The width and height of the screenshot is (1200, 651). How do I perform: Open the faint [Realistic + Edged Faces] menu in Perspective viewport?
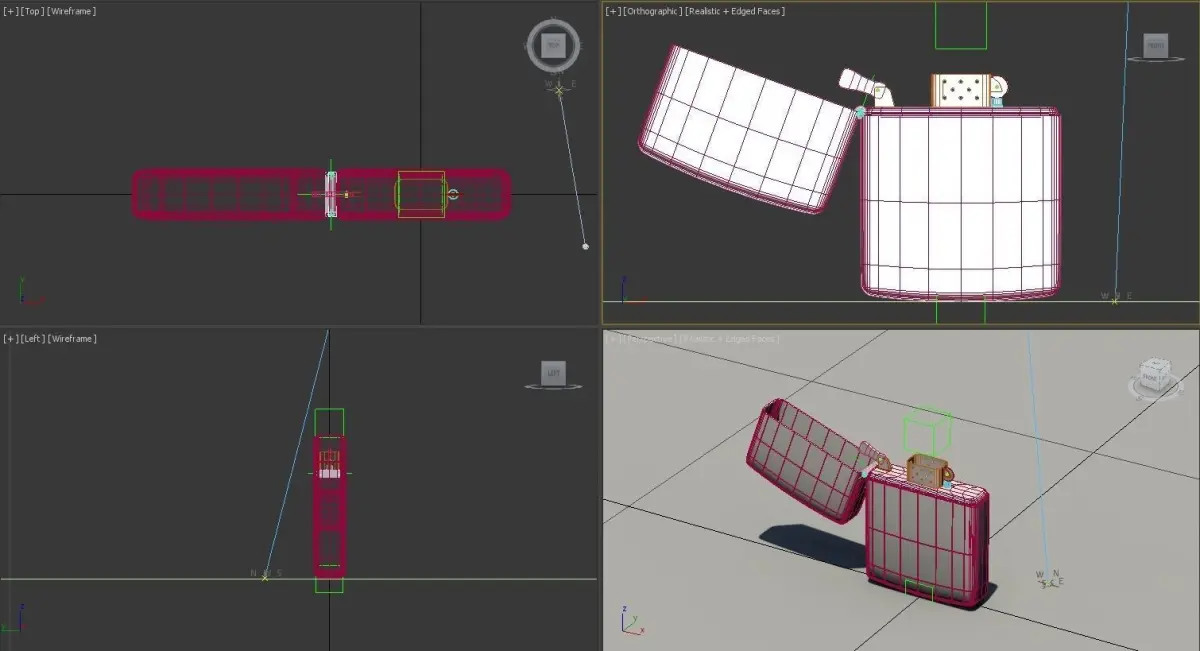click(732, 339)
